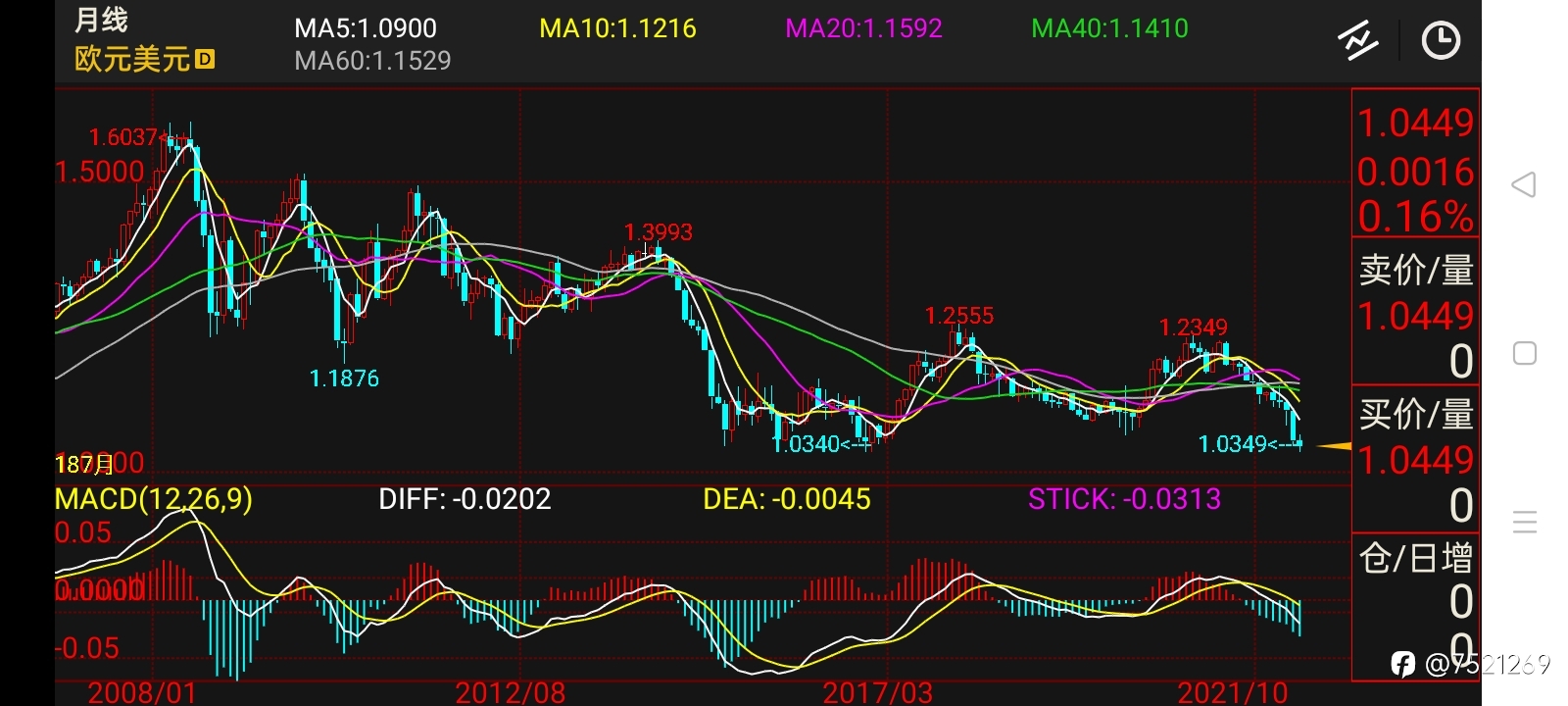Tap the 1.6037 high price label
The image size is (1568, 706).
(x=123, y=137)
